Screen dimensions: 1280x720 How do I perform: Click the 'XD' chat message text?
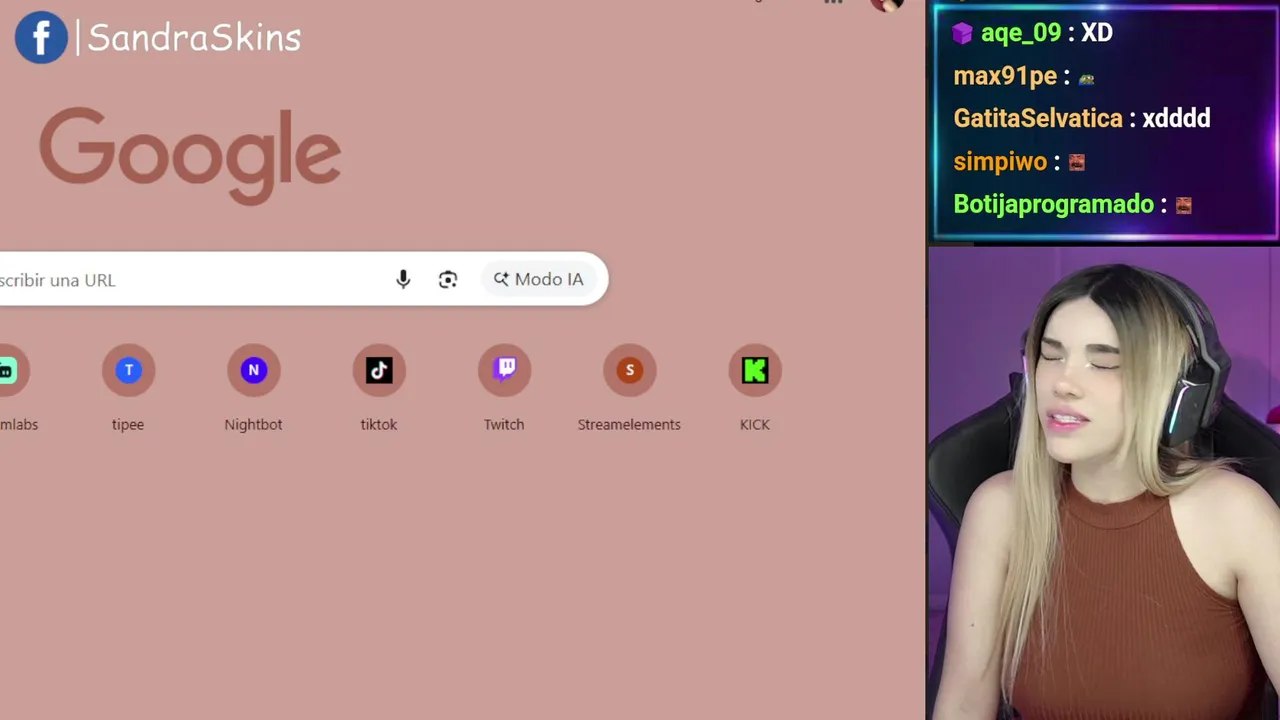[x=1097, y=33]
